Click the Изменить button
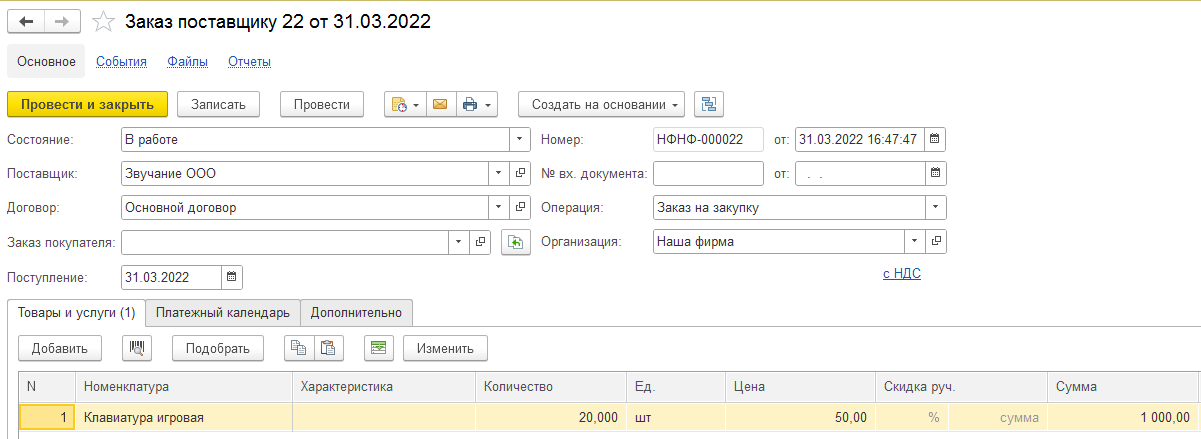The width and height of the screenshot is (1201, 439). click(445, 348)
